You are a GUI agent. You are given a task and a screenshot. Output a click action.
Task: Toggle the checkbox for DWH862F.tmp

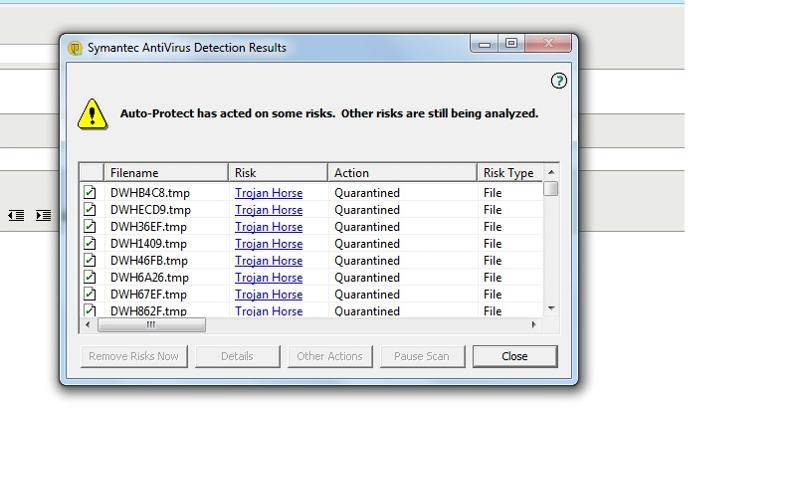click(90, 310)
